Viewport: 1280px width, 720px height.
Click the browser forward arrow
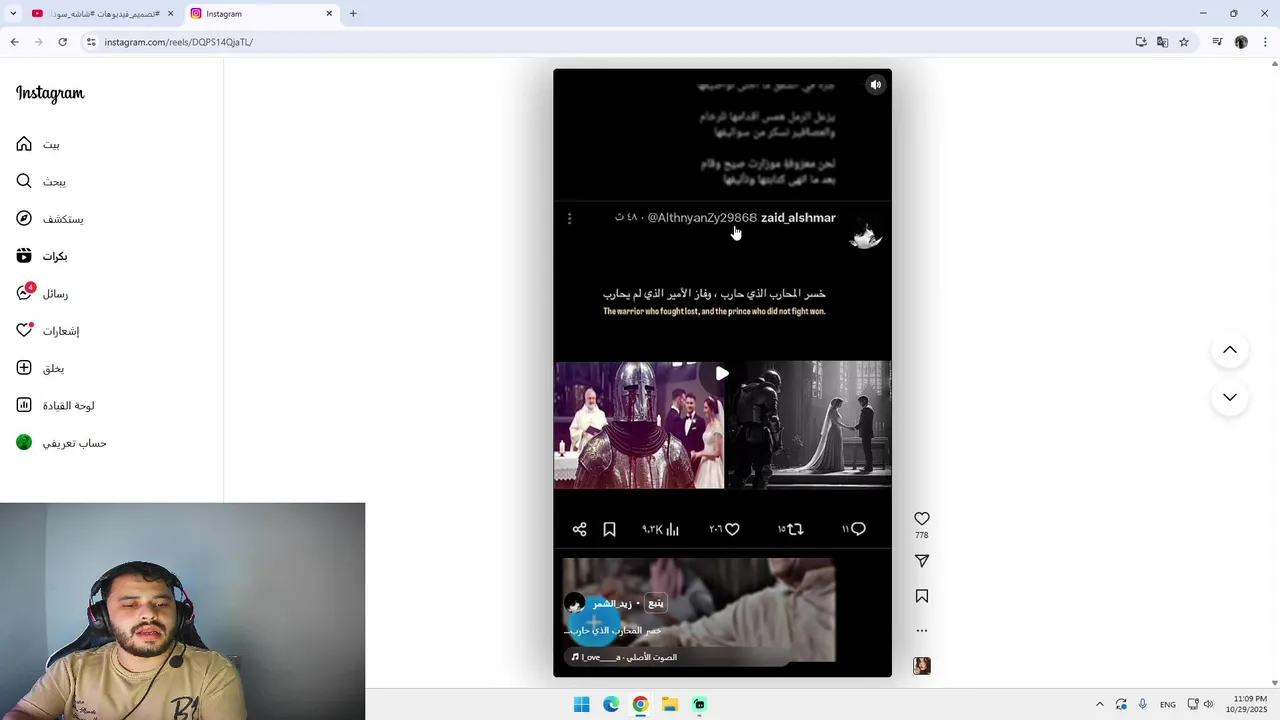(x=38, y=42)
